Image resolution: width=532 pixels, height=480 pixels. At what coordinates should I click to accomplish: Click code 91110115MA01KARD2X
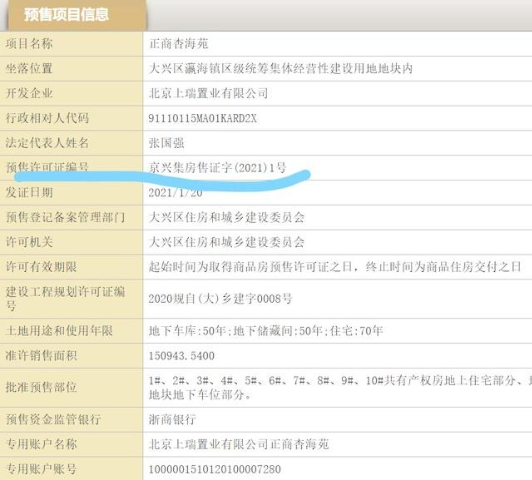tap(203, 118)
